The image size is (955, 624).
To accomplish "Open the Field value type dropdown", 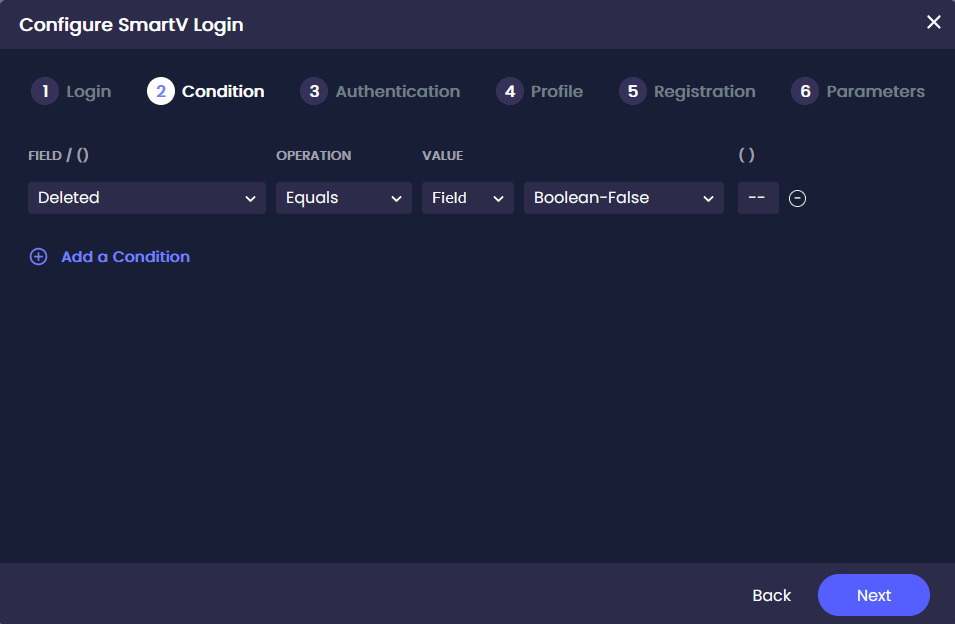I will click(468, 198).
